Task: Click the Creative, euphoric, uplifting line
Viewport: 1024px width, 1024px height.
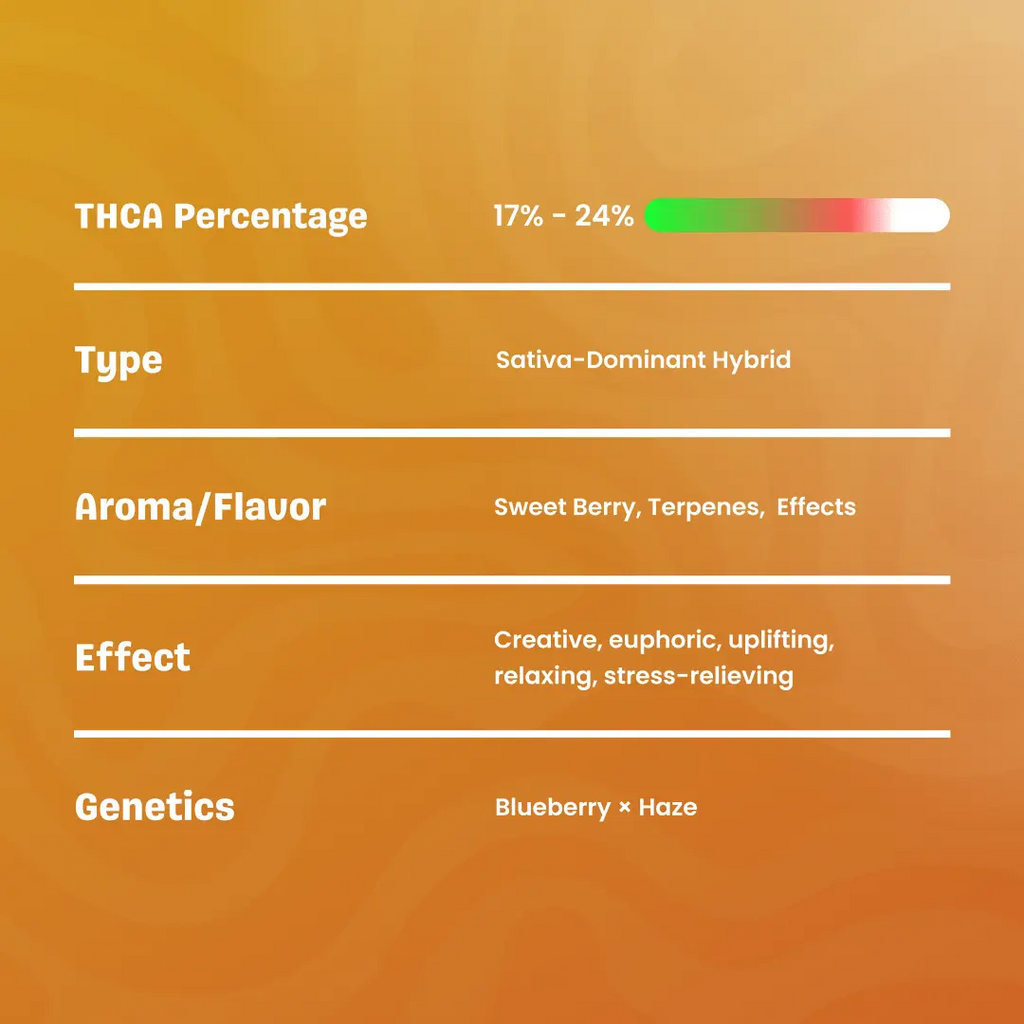Action: point(664,640)
